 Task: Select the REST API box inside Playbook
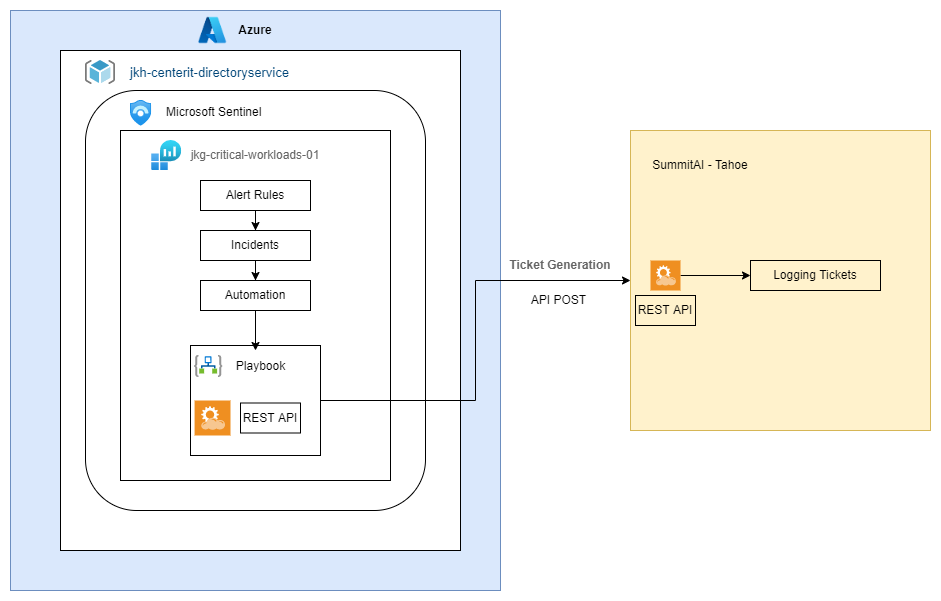click(x=270, y=418)
